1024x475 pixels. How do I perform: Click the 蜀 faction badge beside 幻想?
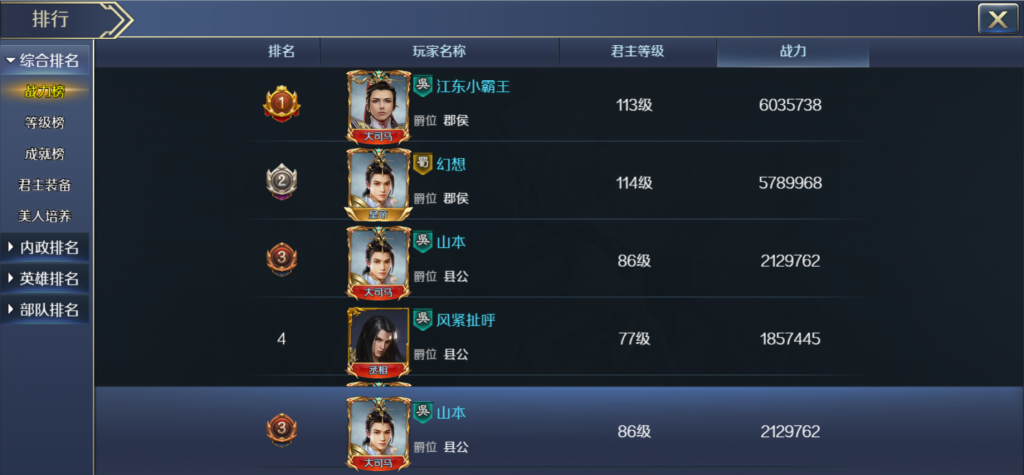[x=423, y=164]
